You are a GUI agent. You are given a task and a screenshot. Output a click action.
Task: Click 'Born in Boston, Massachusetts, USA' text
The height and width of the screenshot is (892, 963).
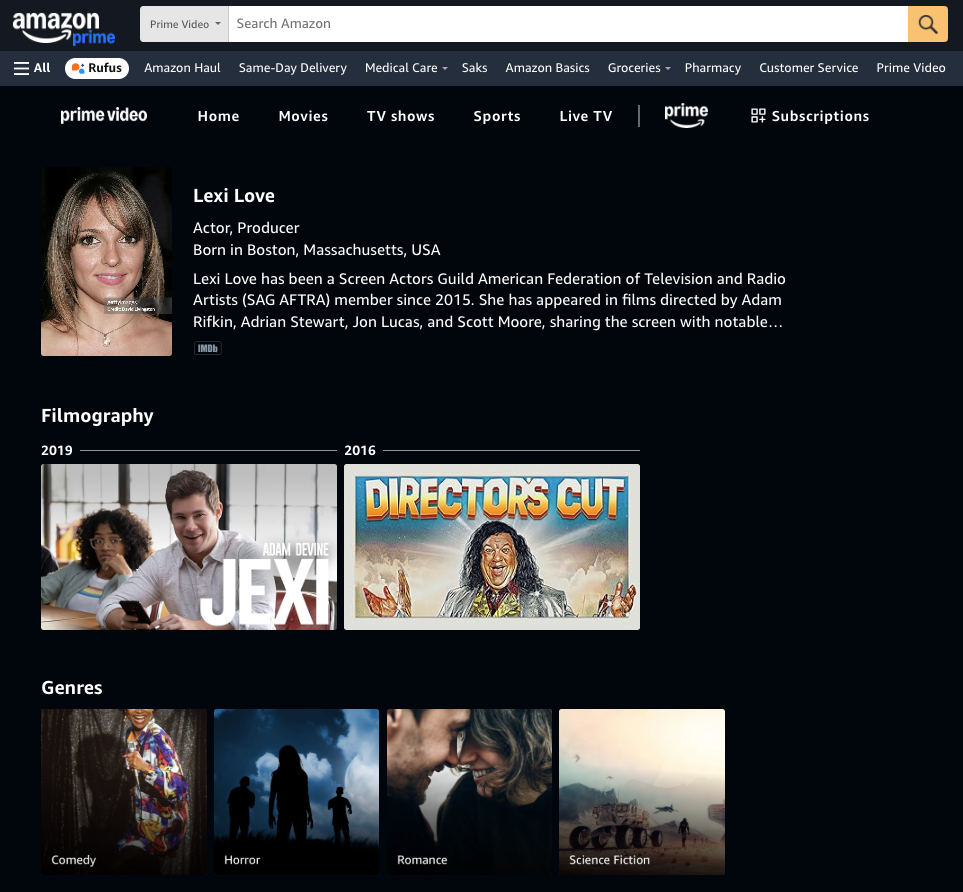tap(316, 250)
